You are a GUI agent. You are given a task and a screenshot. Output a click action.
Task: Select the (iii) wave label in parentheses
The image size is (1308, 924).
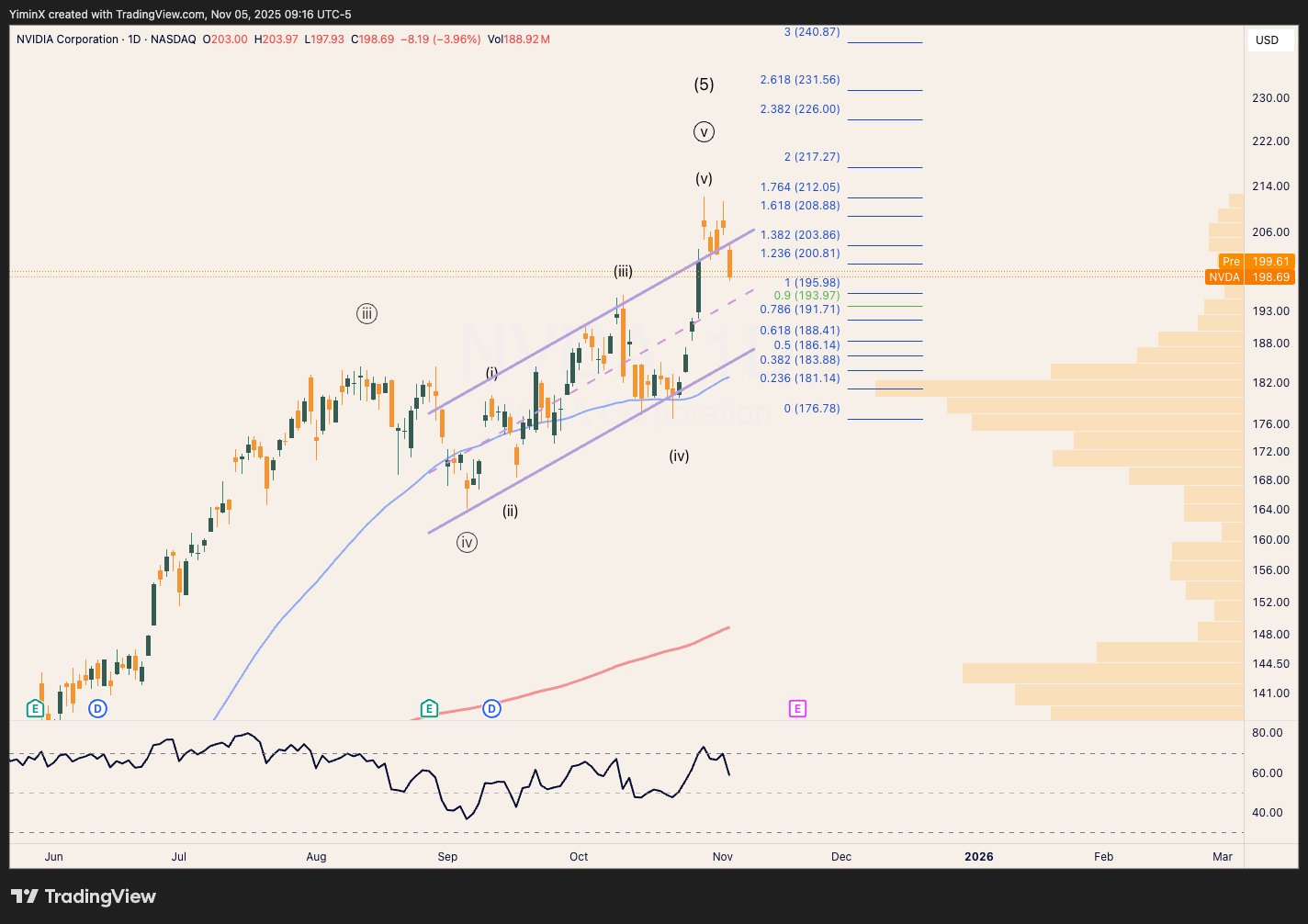(623, 271)
